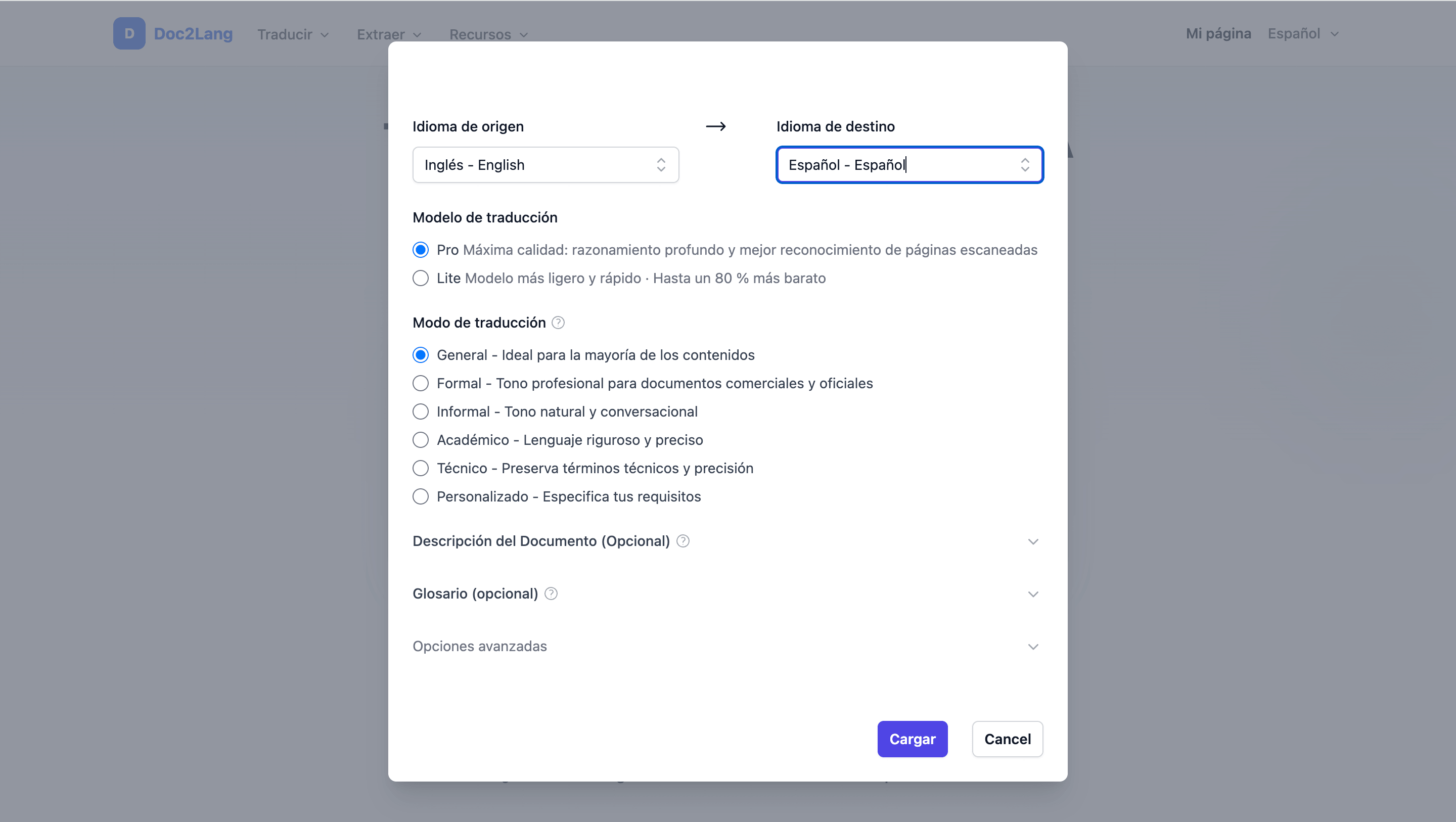The width and height of the screenshot is (1456, 822).
Task: Go to Mi página
Action: click(x=1218, y=34)
